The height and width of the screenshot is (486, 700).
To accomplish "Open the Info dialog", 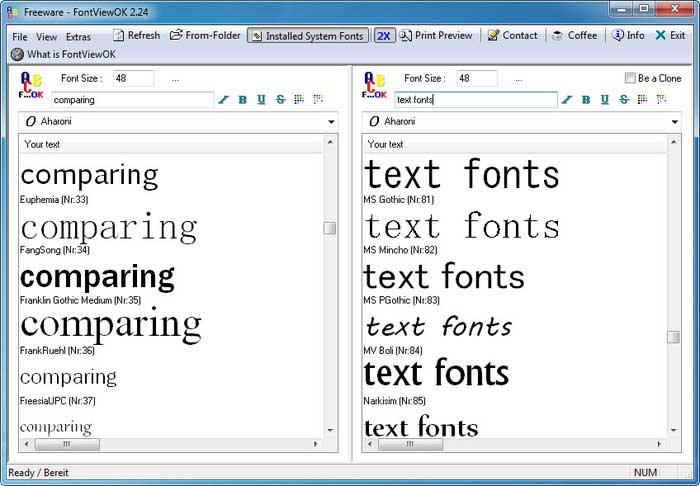I will tap(628, 36).
